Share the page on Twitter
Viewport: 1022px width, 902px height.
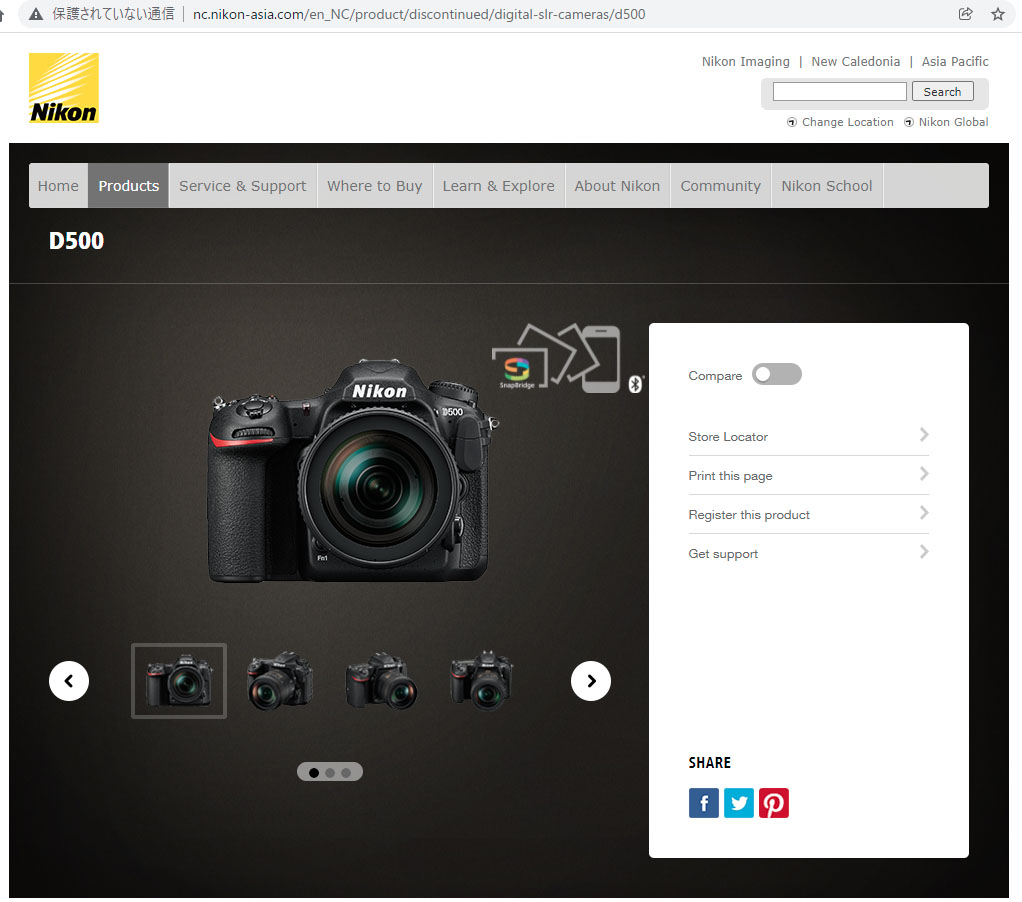pyautogui.click(x=739, y=803)
